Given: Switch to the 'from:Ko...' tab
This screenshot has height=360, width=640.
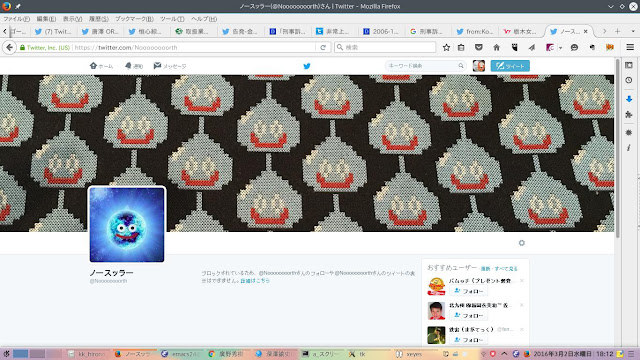Looking at the screenshot, I should [x=474, y=31].
